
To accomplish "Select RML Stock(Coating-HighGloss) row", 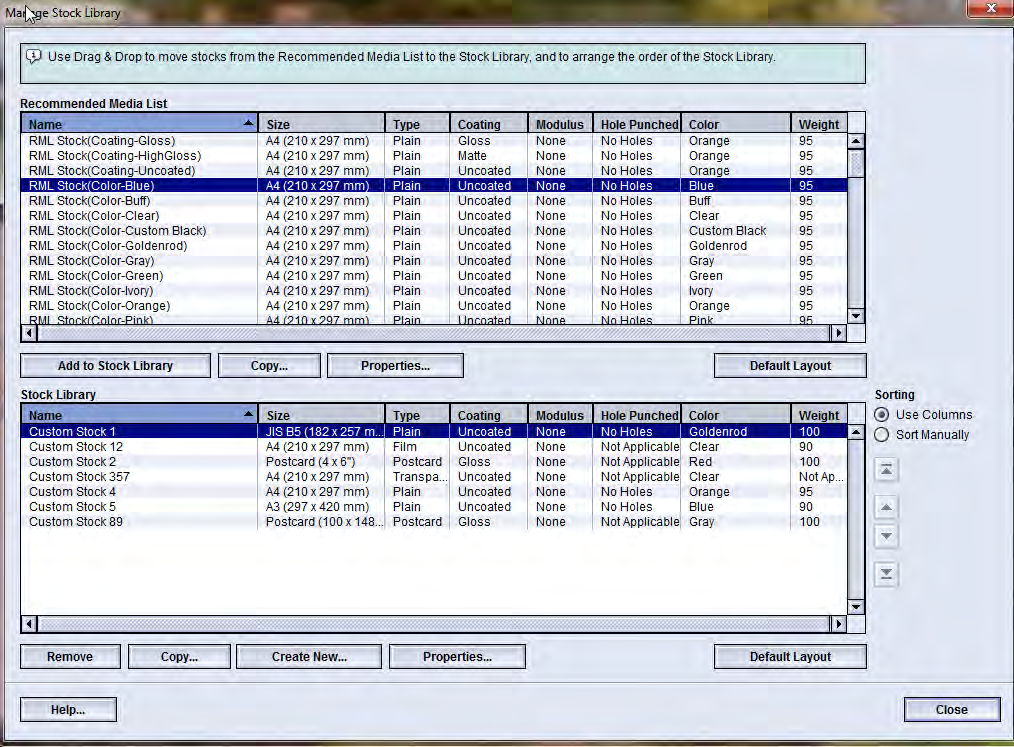I will [434, 156].
